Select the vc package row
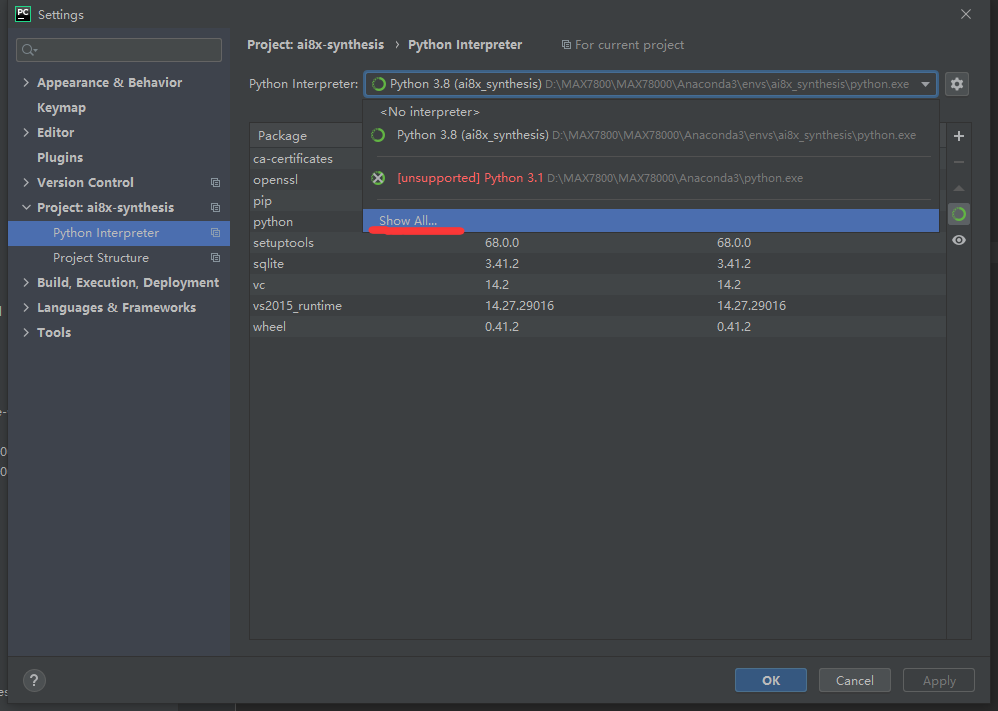This screenshot has height=711, width=998. tap(598, 285)
